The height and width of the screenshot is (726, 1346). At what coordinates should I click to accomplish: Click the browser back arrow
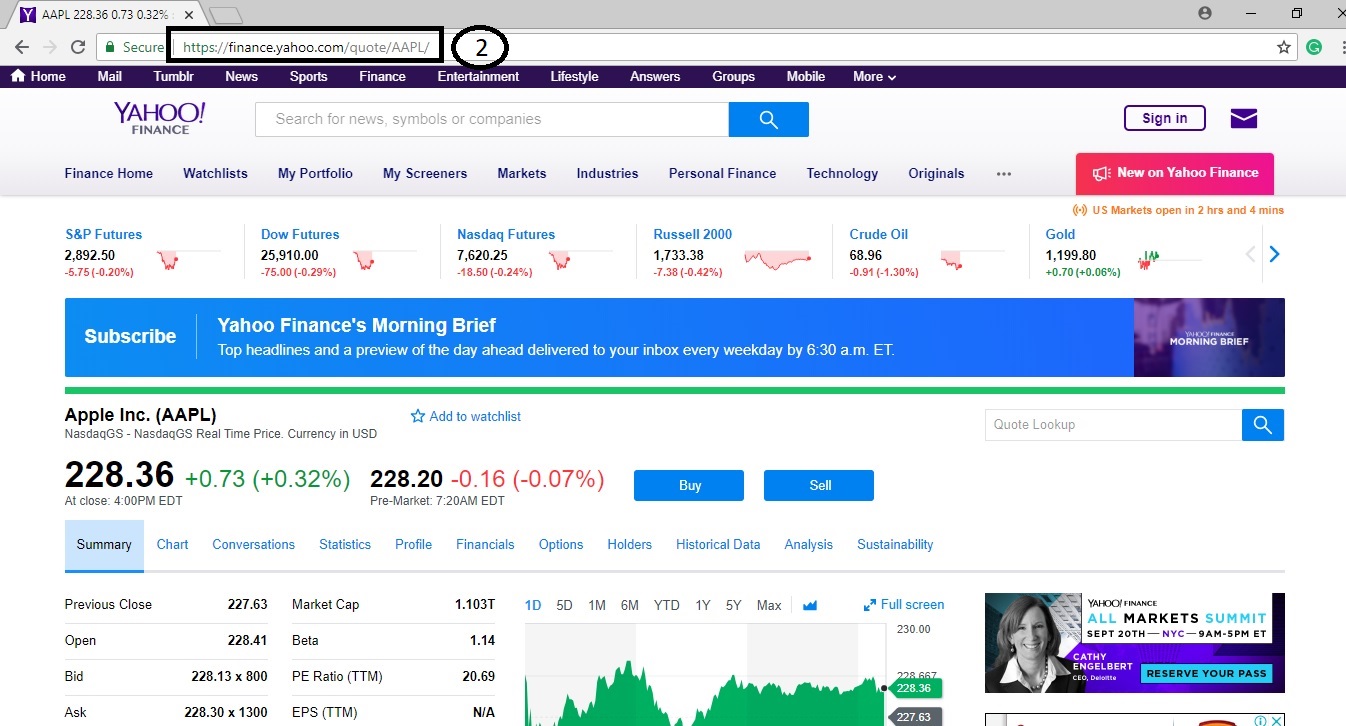pyautogui.click(x=21, y=47)
